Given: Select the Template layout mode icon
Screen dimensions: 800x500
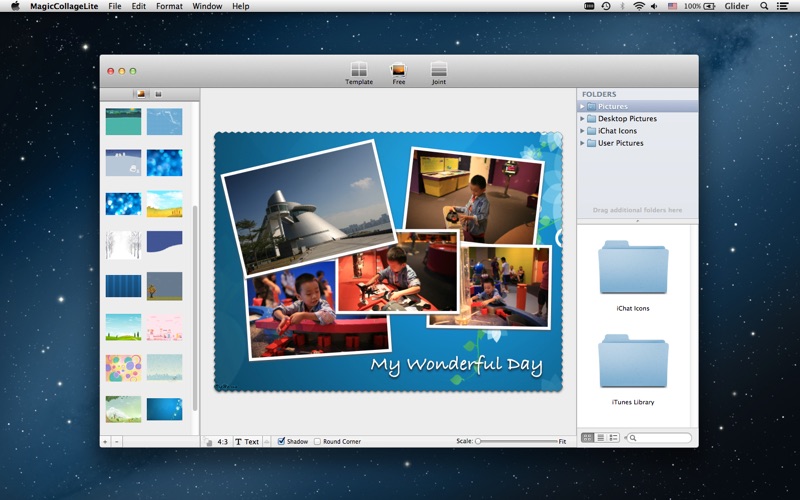Looking at the screenshot, I should (x=358, y=70).
